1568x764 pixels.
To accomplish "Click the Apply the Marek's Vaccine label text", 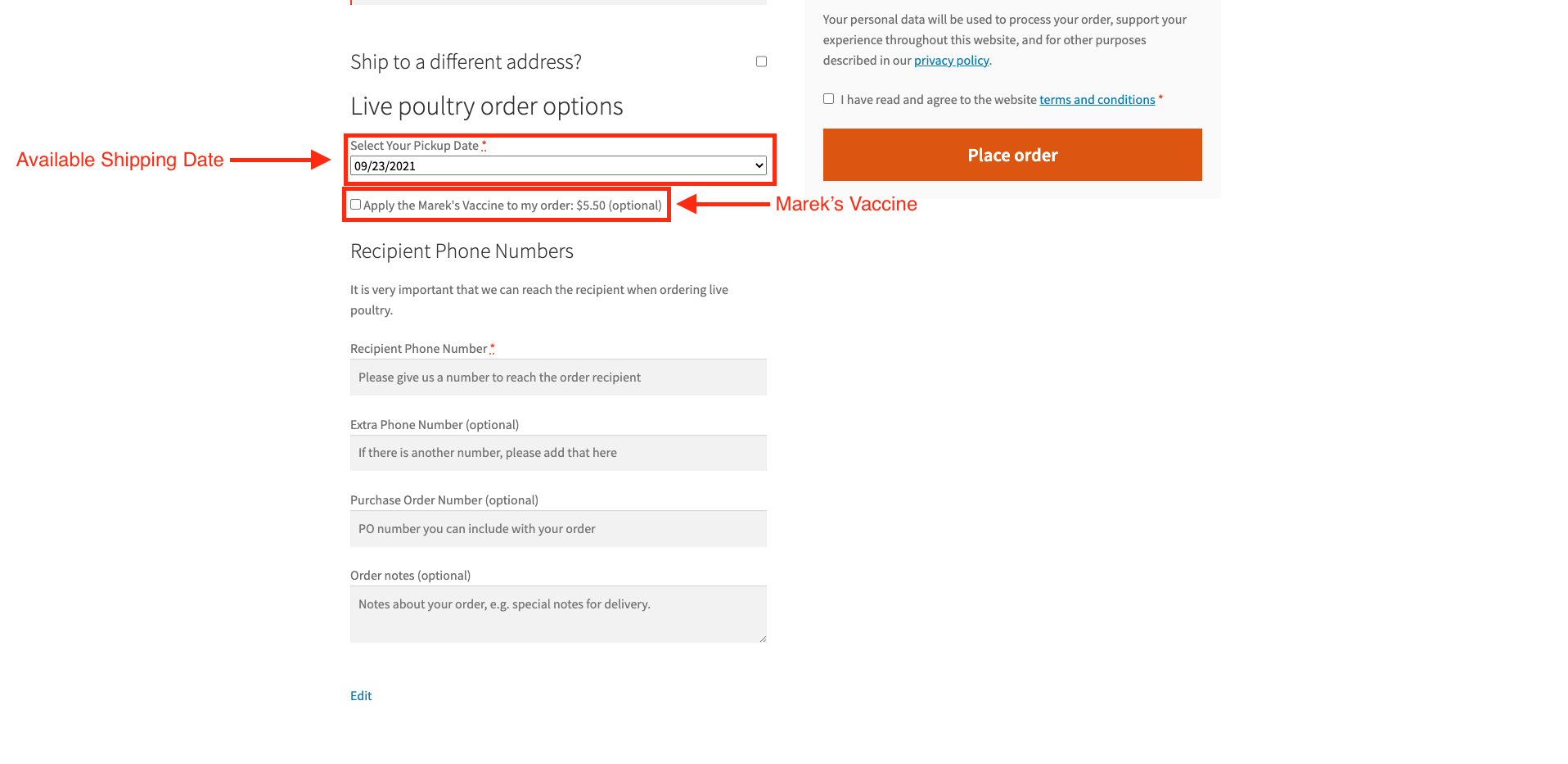I will click(x=512, y=206).
